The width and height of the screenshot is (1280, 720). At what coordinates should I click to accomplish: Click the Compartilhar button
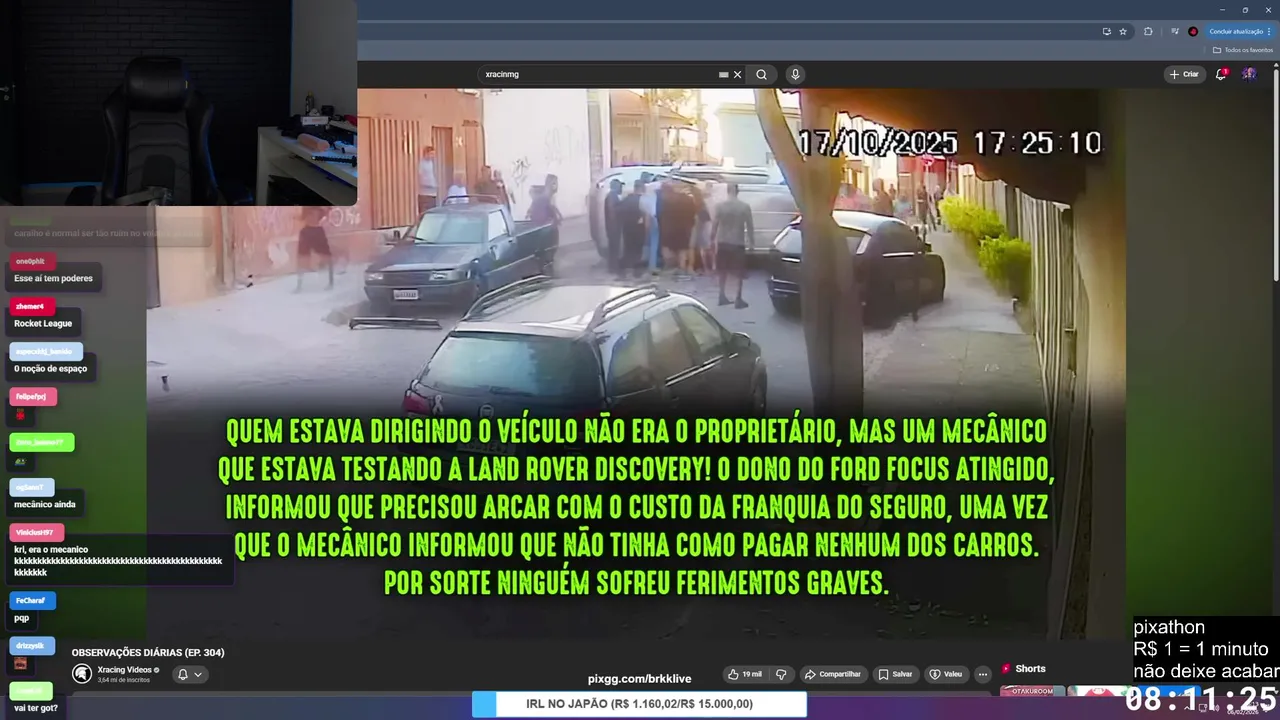(x=832, y=674)
